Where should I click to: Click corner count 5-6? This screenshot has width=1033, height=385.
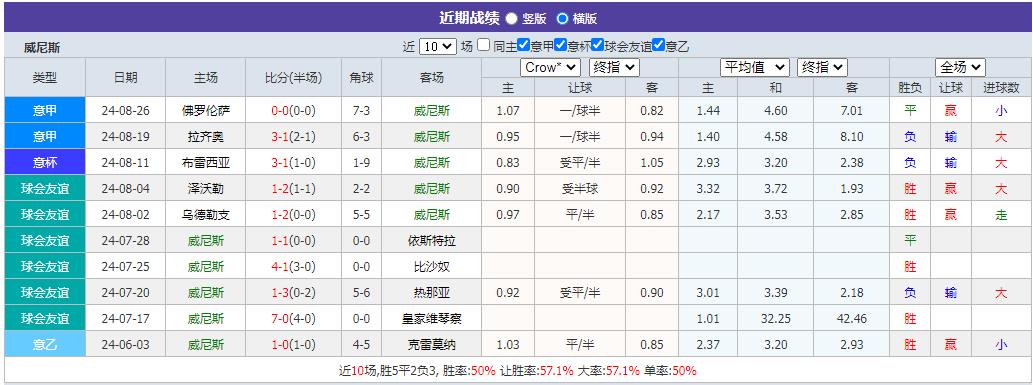pyautogui.click(x=361, y=293)
